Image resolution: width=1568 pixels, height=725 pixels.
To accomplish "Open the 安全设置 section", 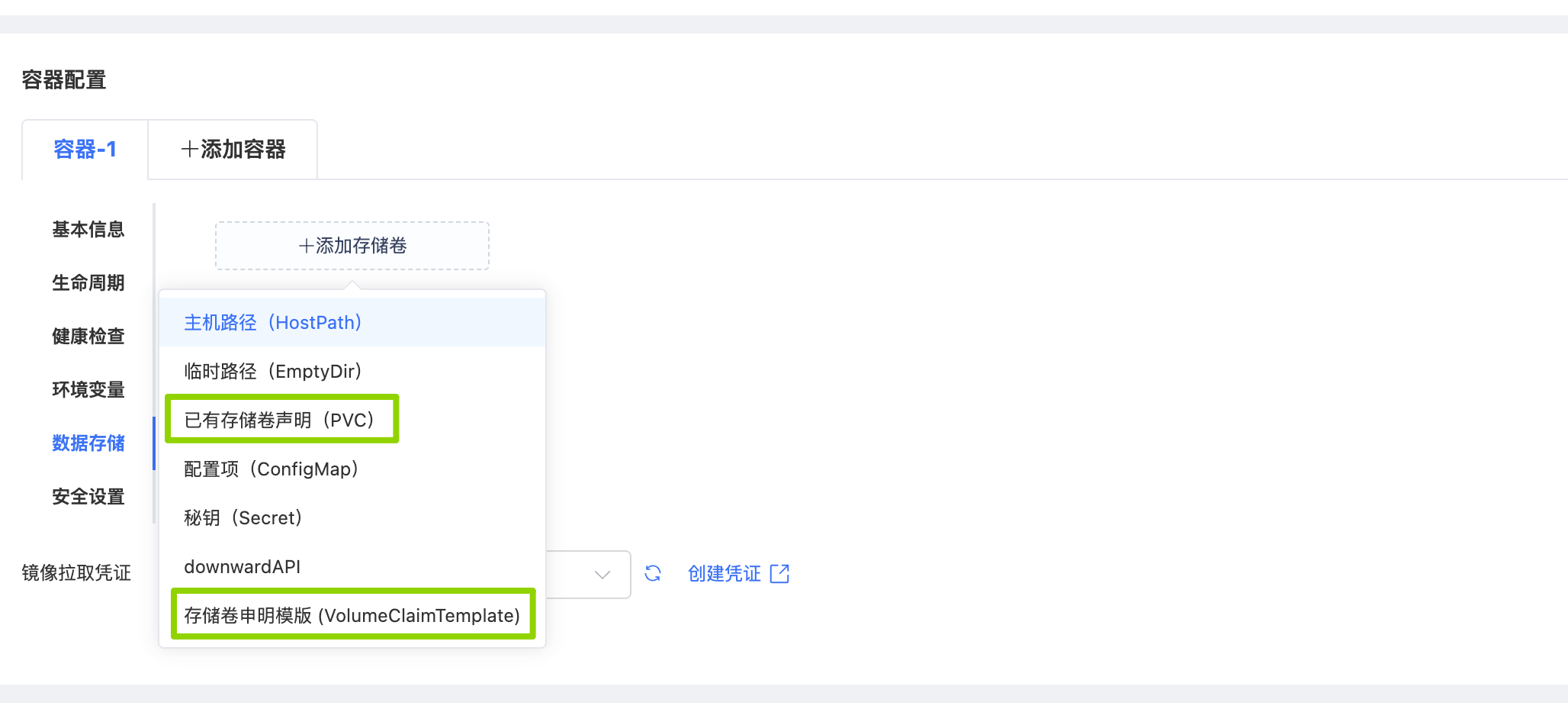I will coord(88,497).
